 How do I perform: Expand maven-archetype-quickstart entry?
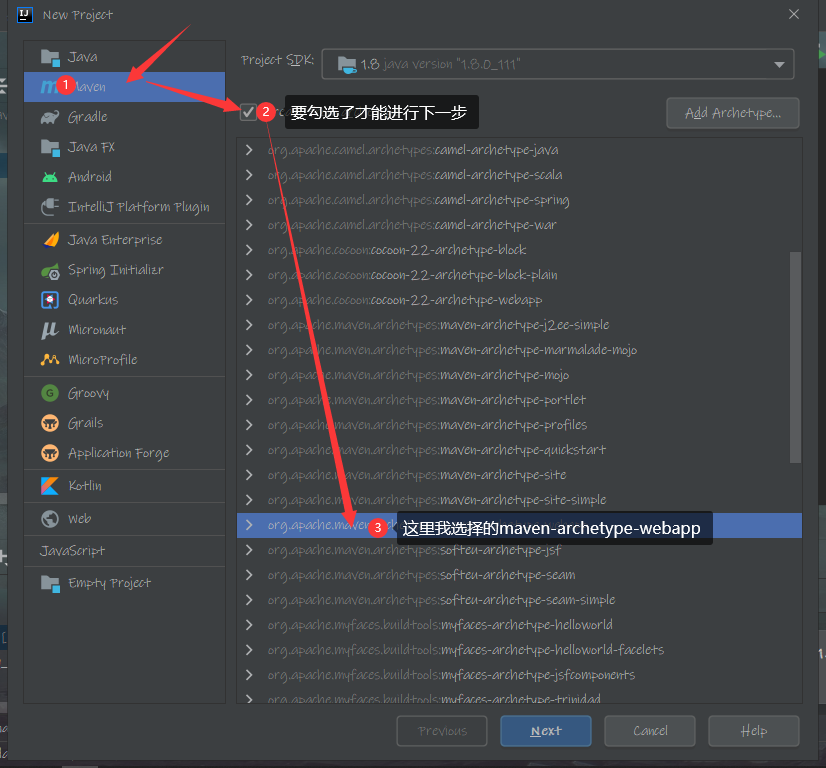click(x=249, y=450)
